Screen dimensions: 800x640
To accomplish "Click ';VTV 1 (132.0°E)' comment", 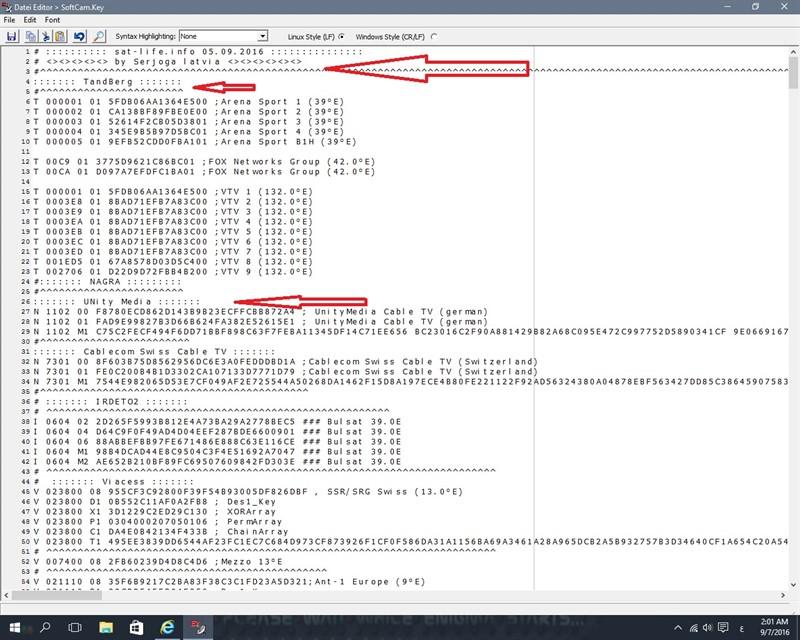I will [263, 192].
